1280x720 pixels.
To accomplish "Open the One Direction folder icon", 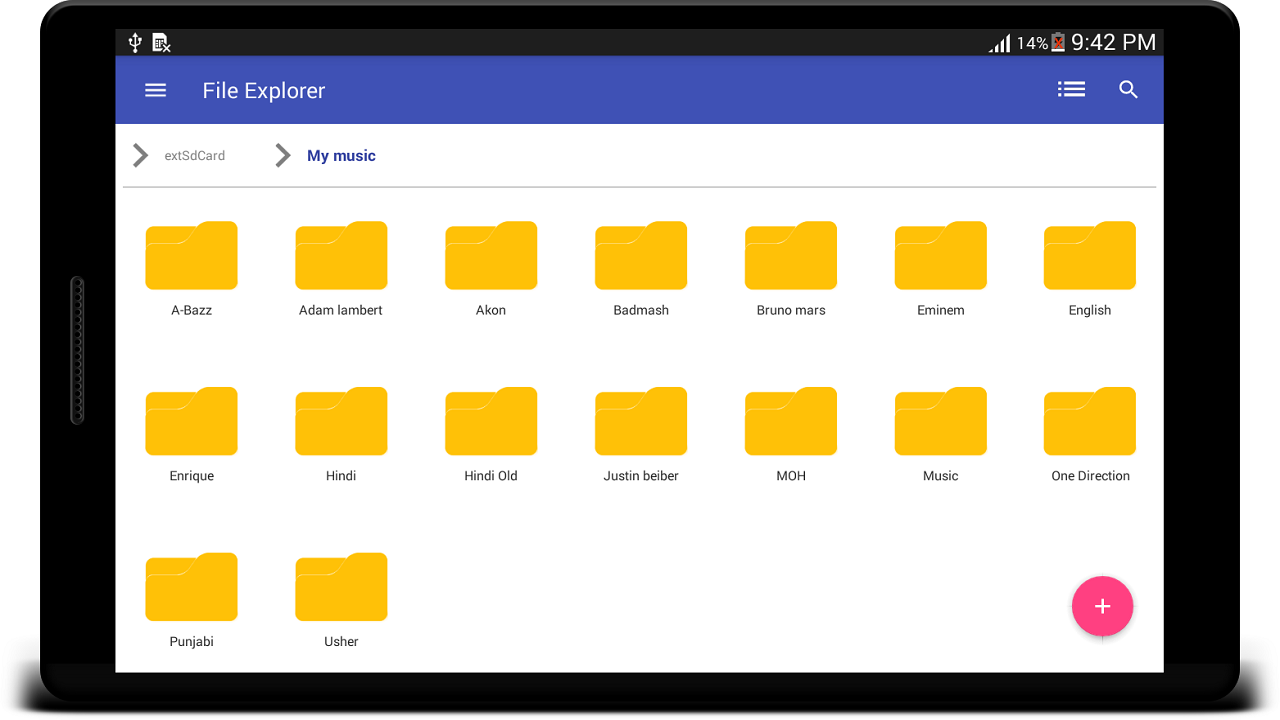I will click(x=1090, y=421).
